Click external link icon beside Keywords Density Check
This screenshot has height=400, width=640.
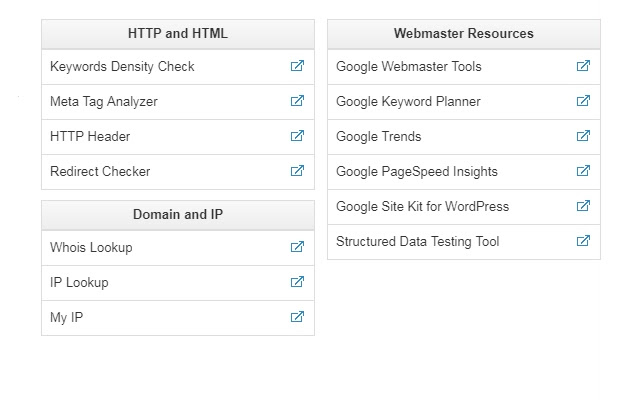[x=297, y=66]
